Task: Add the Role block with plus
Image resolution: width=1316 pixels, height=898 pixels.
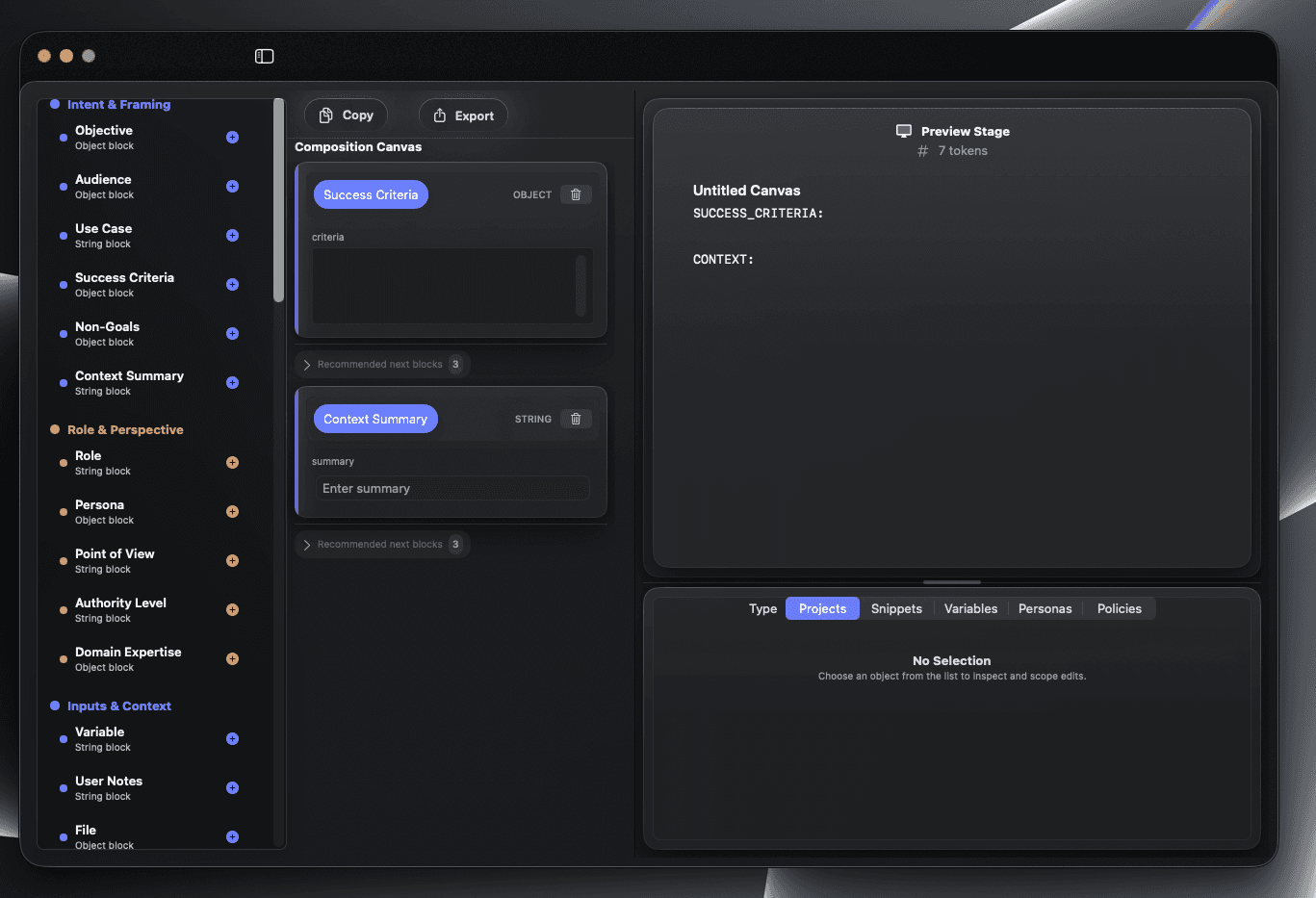Action: pos(232,463)
